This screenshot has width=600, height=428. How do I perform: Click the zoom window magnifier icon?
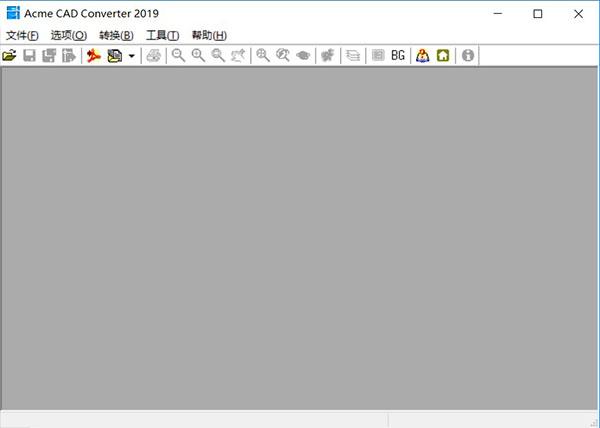[x=218, y=55]
